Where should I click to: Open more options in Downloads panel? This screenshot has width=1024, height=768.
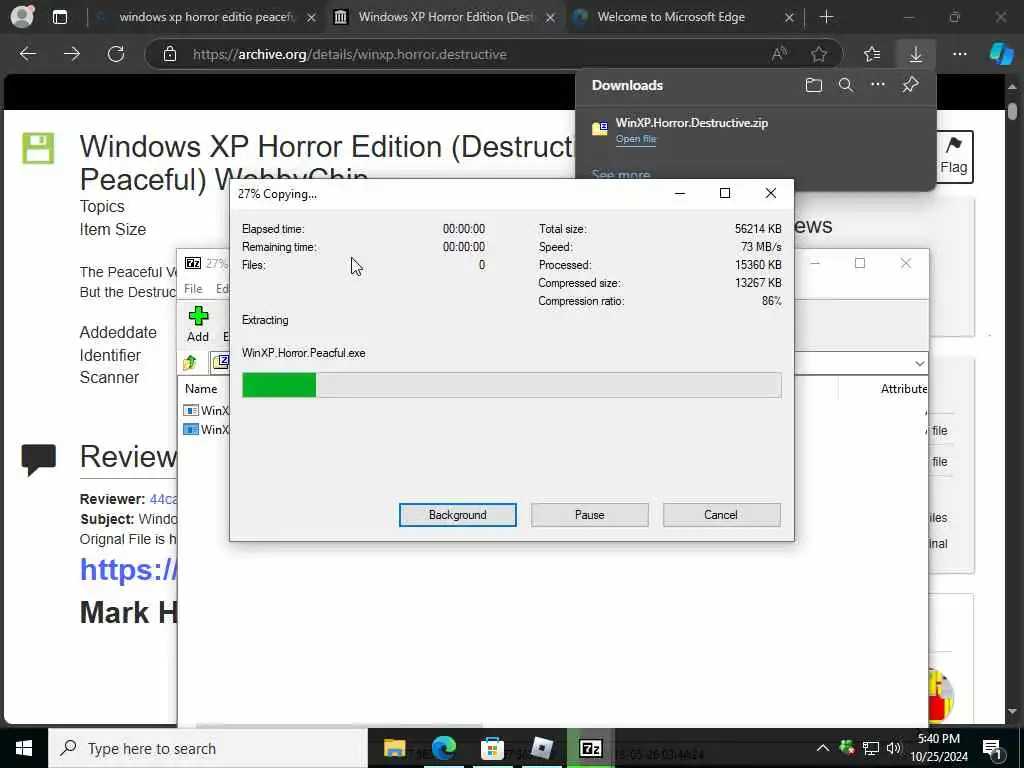pyautogui.click(x=878, y=84)
